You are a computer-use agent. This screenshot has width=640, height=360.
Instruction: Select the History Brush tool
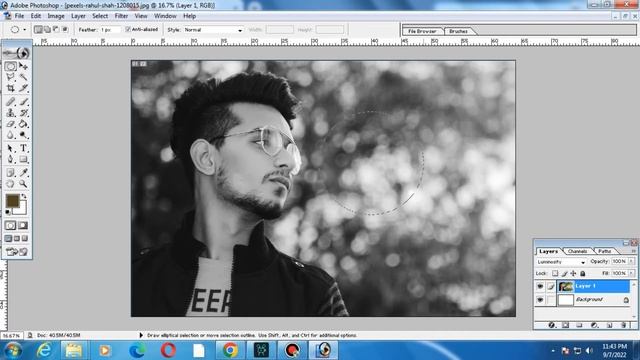point(23,113)
